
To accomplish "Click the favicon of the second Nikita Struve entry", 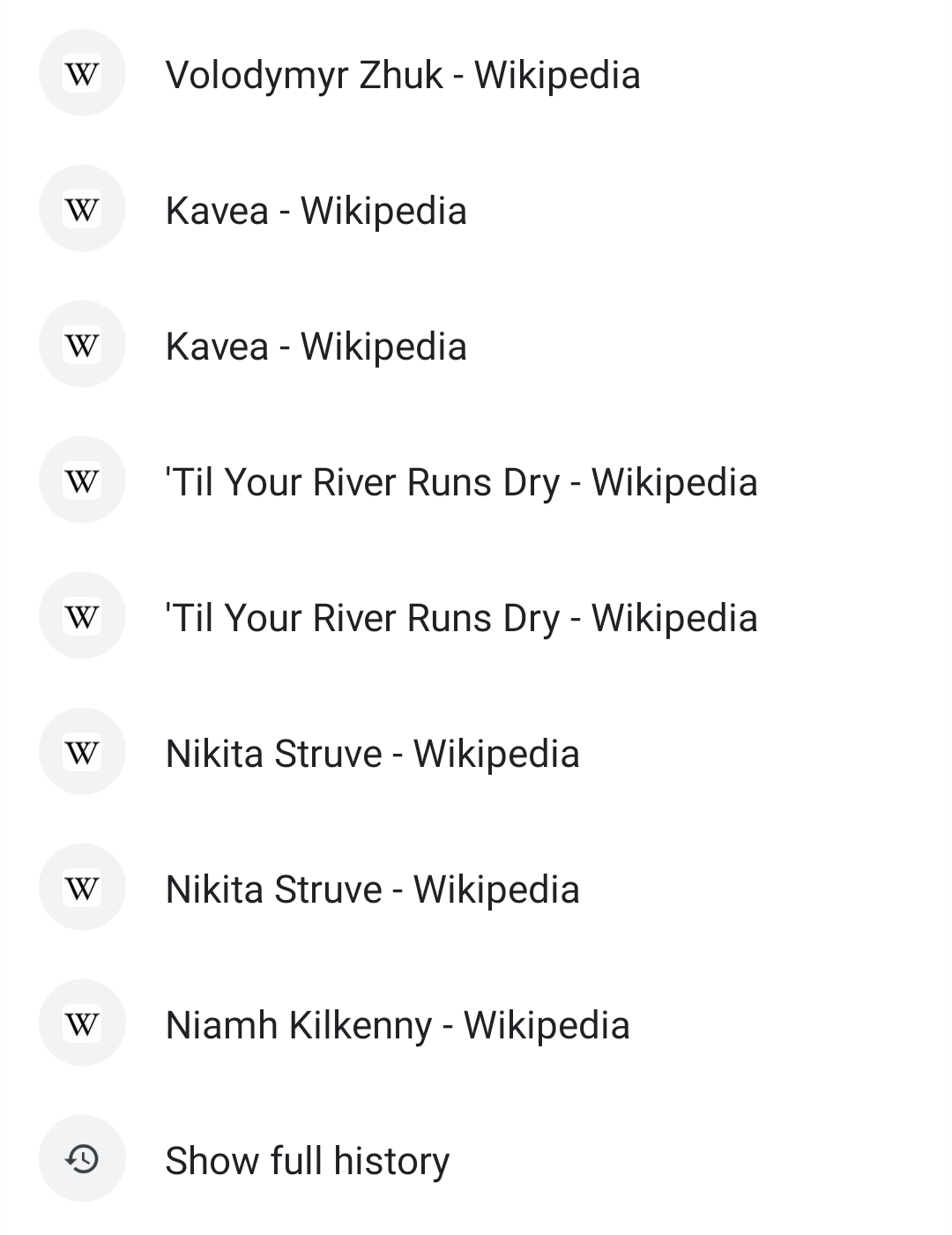I will coord(82,888).
